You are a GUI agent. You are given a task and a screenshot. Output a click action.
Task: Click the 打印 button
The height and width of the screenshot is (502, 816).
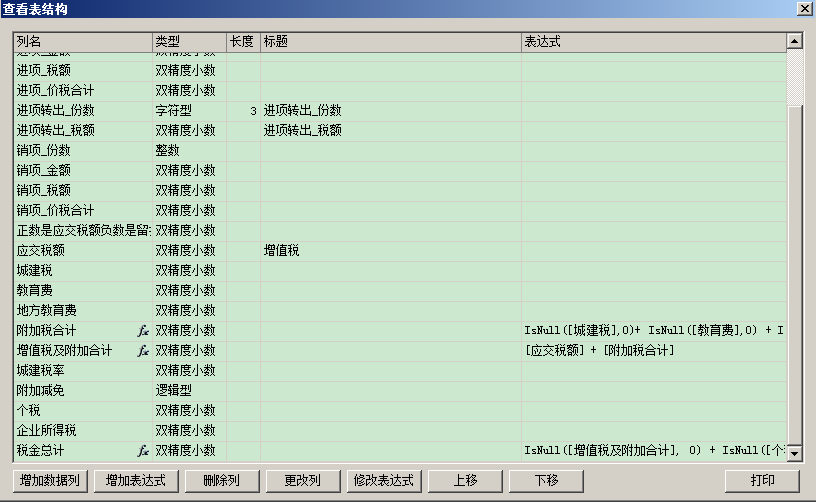pyautogui.click(x=762, y=481)
